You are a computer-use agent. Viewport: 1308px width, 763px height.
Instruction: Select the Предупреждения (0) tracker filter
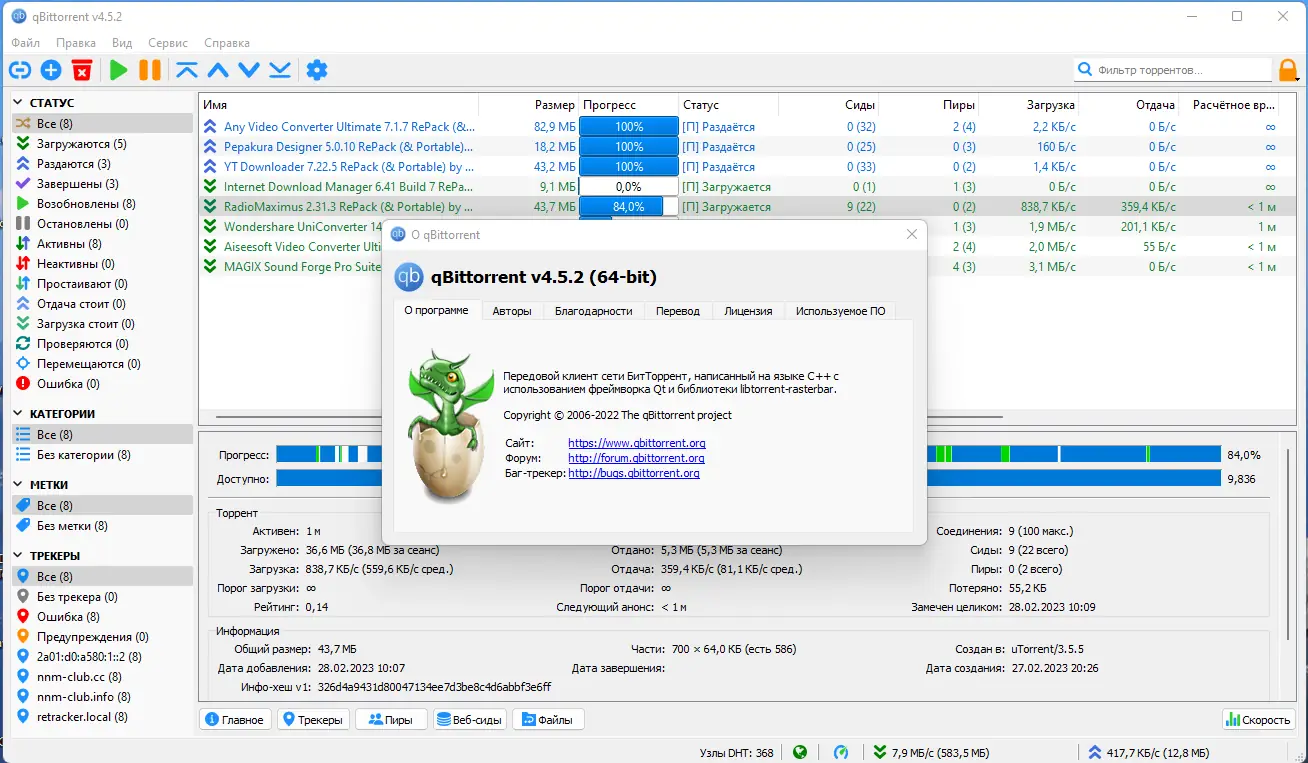[102, 637]
